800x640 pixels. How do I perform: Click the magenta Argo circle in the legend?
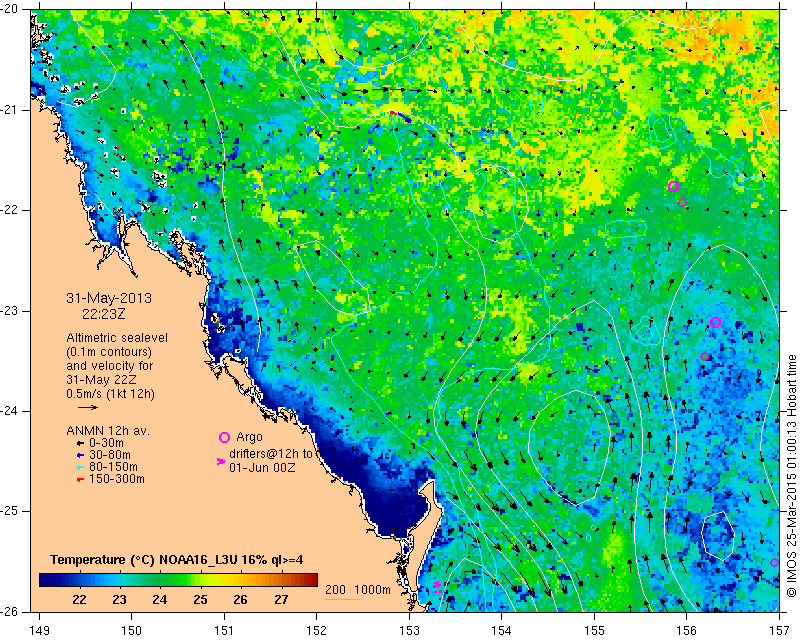click(x=224, y=437)
